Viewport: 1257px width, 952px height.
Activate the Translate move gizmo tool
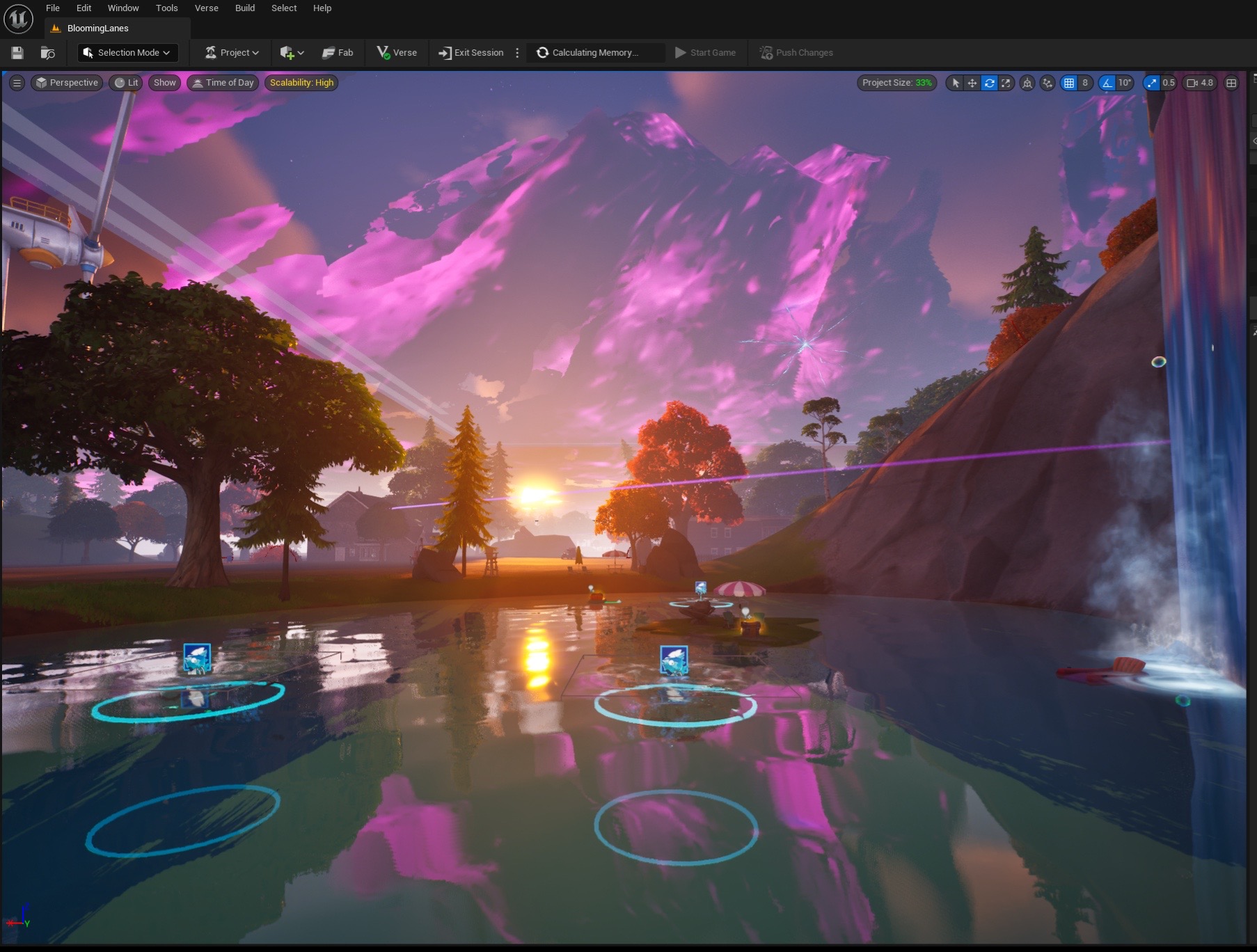972,83
